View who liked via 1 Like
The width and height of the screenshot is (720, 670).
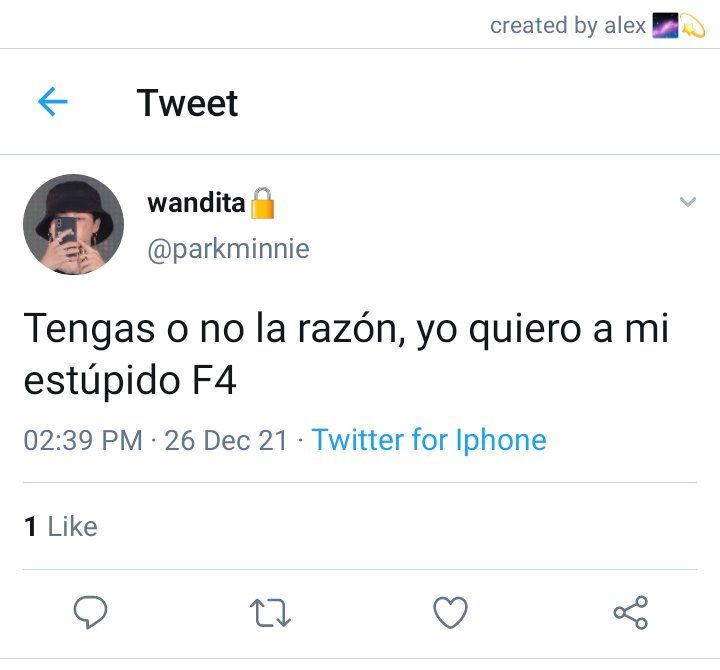coord(61,526)
